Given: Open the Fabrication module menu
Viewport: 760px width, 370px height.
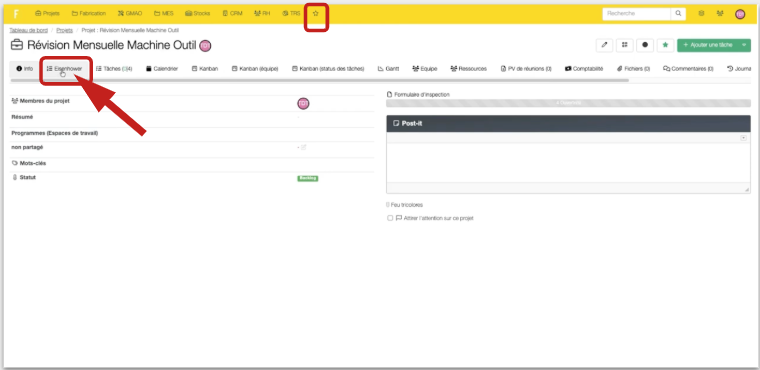Looking at the screenshot, I should click(x=89, y=14).
